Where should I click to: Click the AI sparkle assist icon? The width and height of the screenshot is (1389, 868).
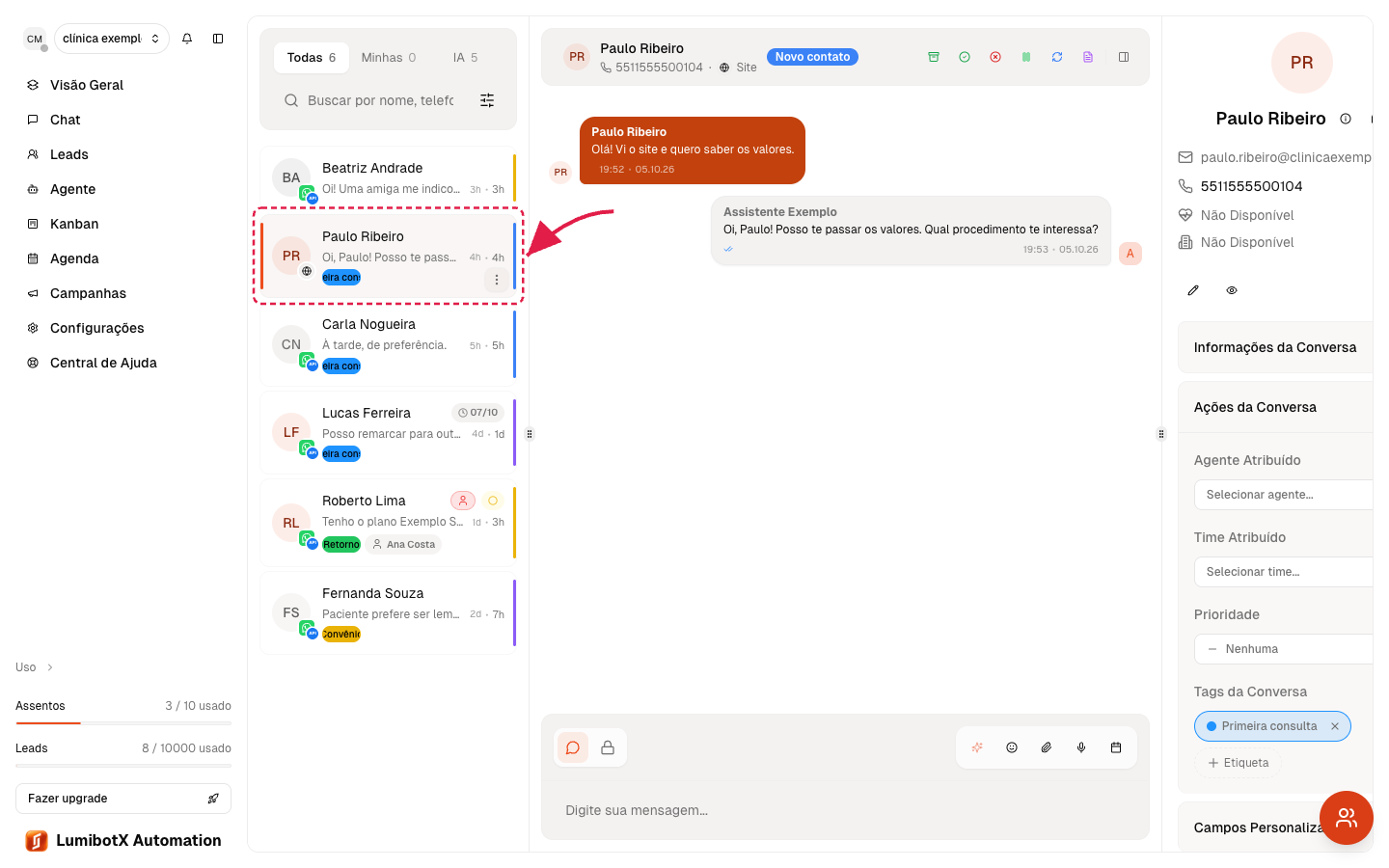[x=977, y=747]
